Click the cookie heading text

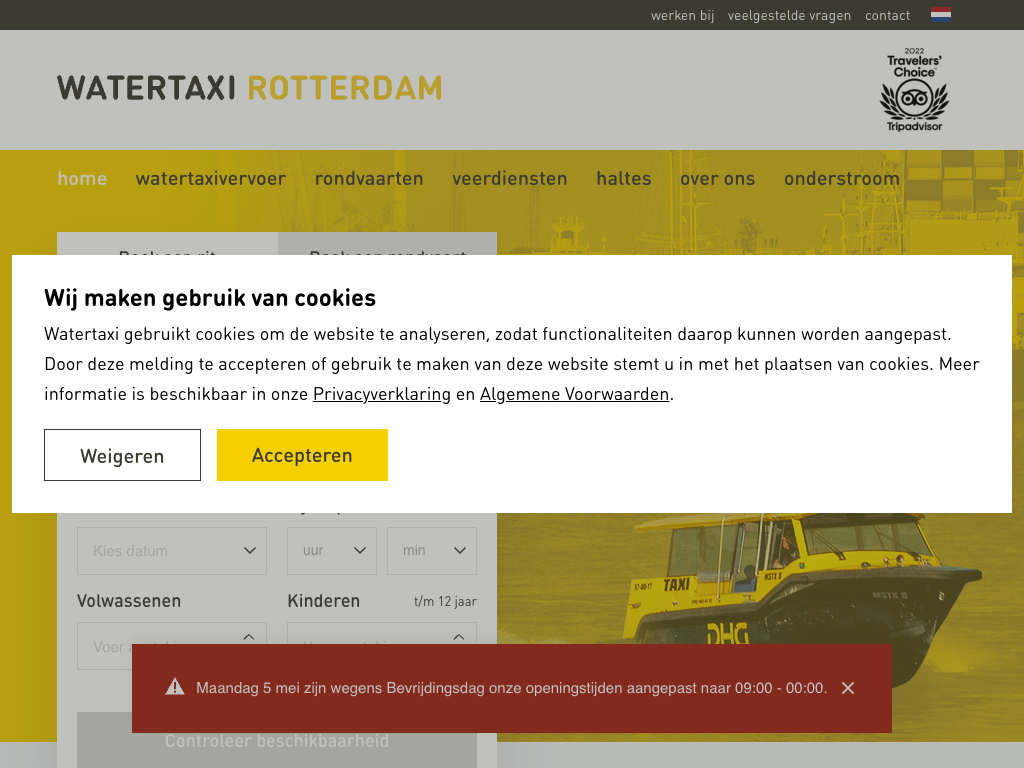(x=210, y=298)
